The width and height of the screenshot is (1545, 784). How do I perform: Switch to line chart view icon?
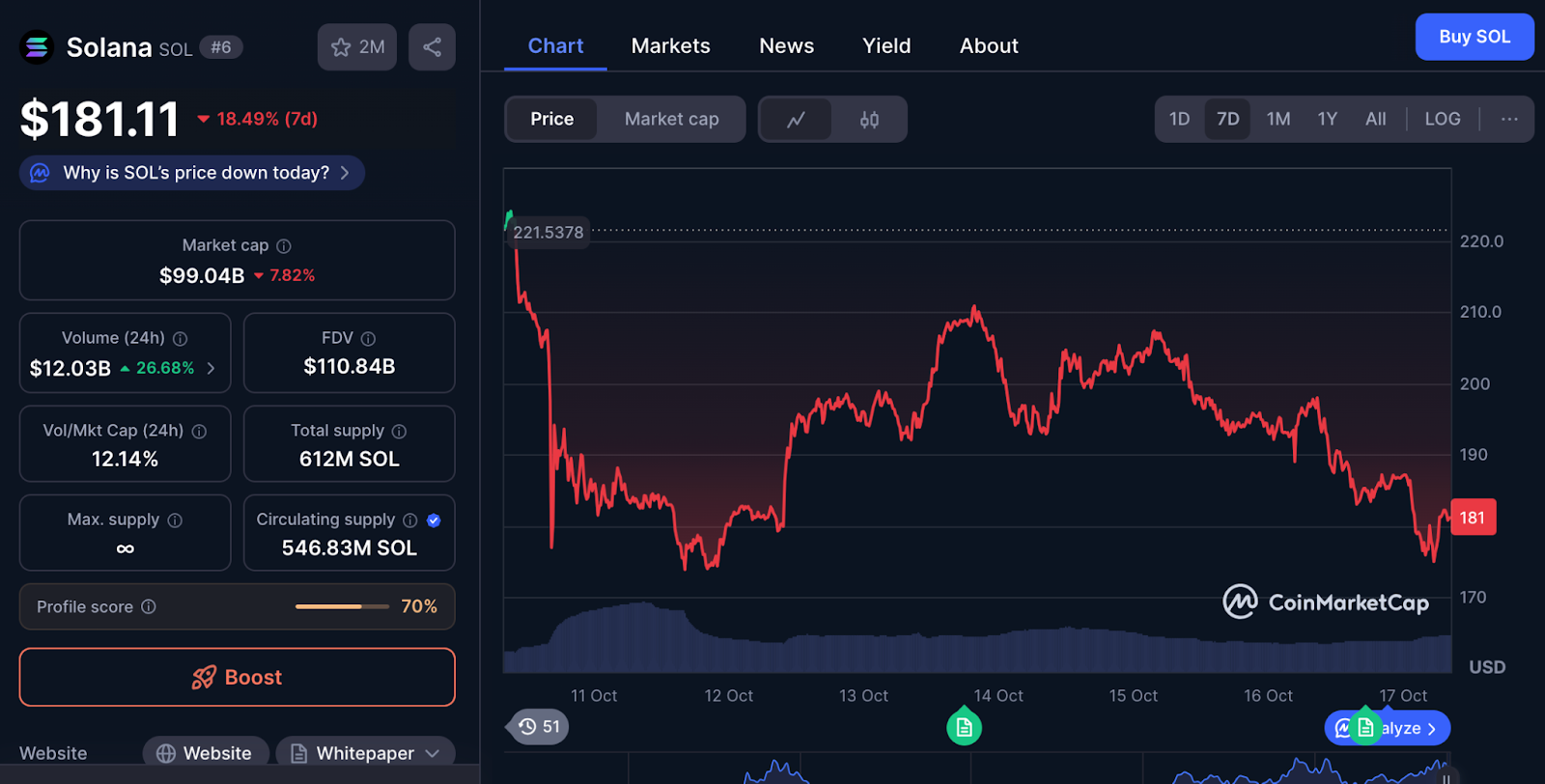tap(796, 120)
